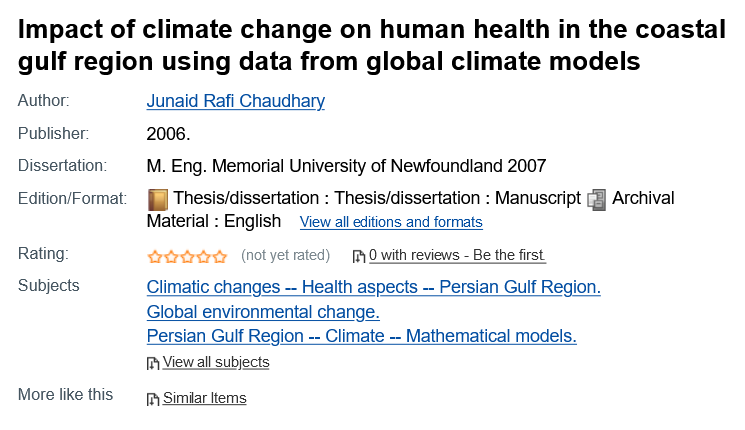Click the jump icon beside reviews link
Viewport: 745px width, 430px height.
tap(359, 257)
